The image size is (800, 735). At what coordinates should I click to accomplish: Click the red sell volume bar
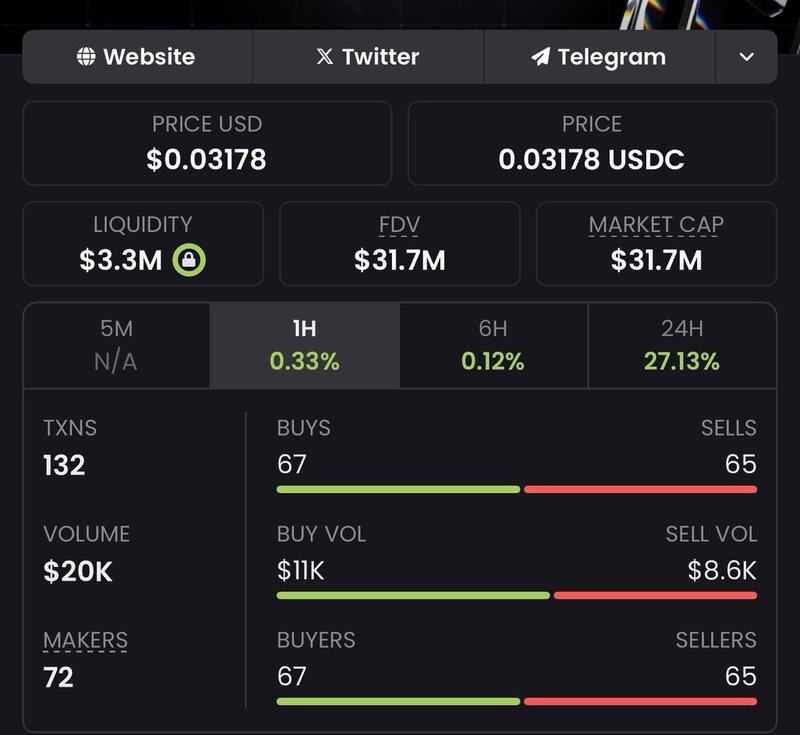[655, 595]
